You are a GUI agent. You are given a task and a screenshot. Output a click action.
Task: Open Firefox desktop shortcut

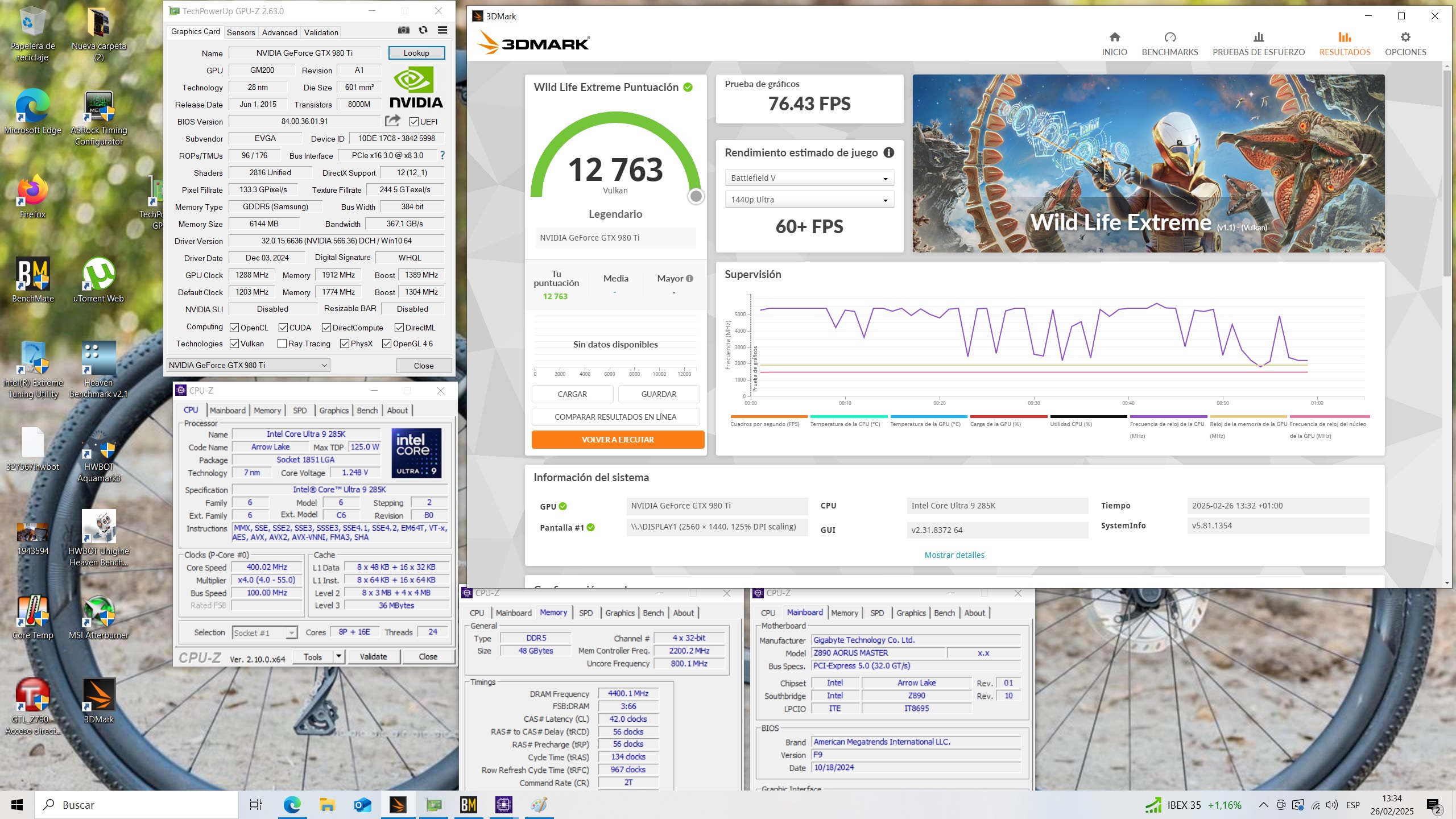[32, 197]
